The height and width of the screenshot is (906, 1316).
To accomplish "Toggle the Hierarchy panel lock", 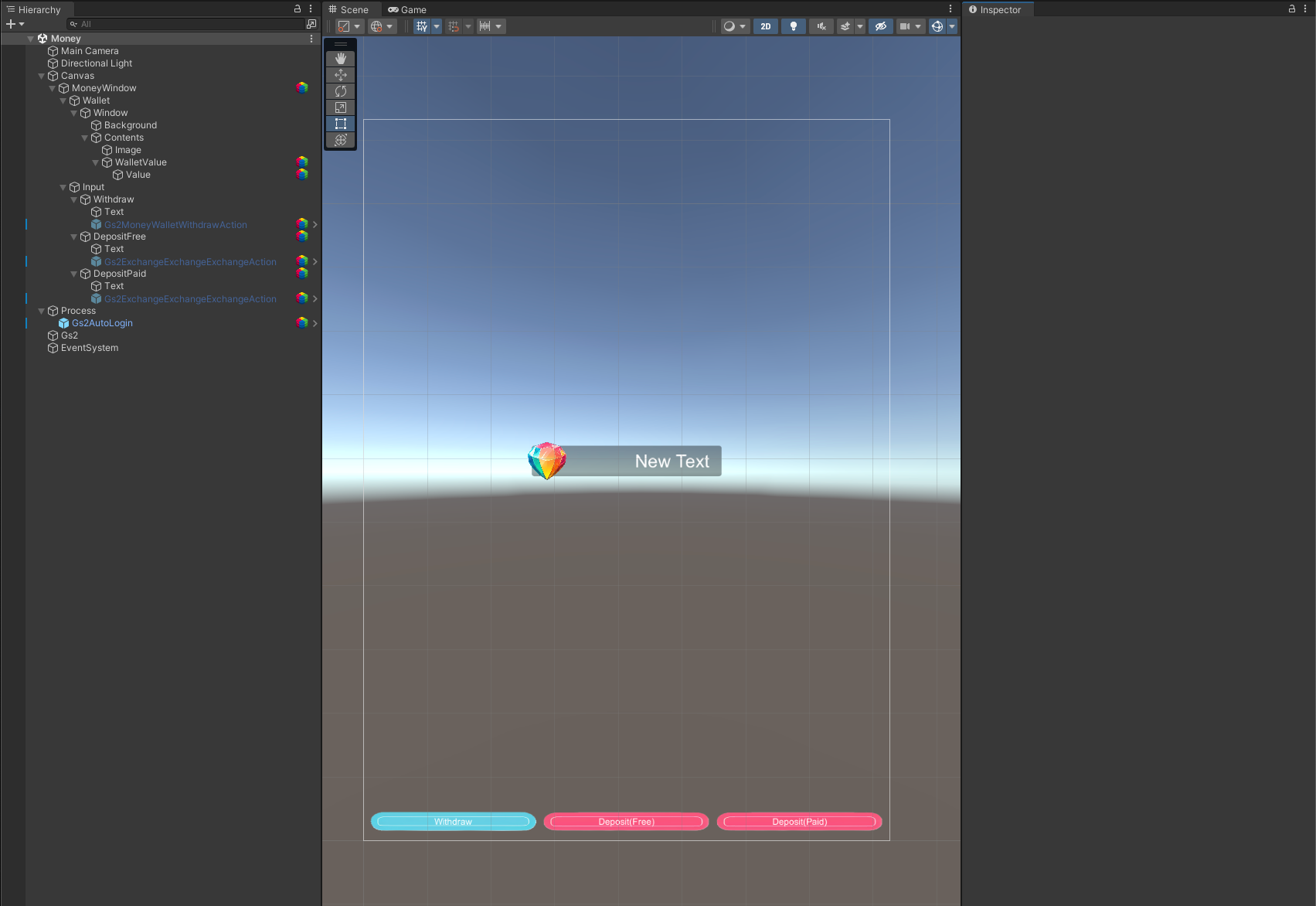I will [298, 9].
